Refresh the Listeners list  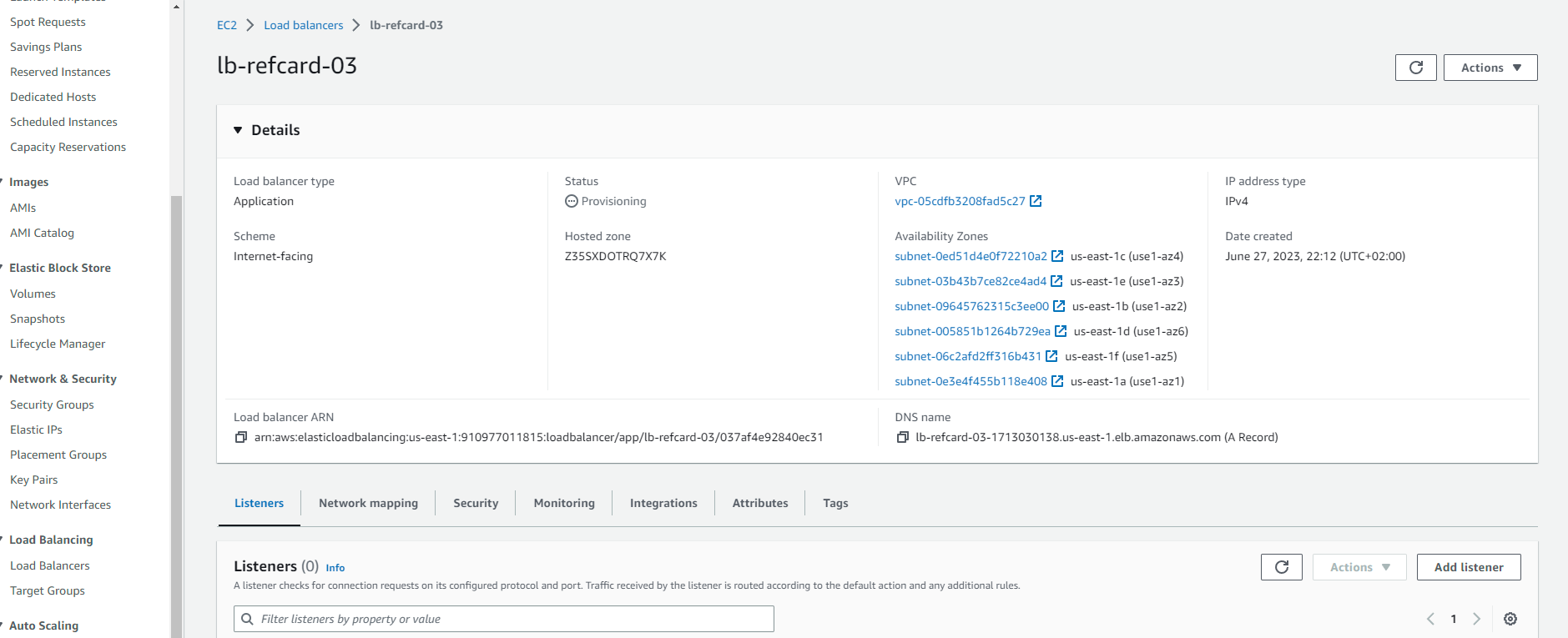click(1281, 567)
